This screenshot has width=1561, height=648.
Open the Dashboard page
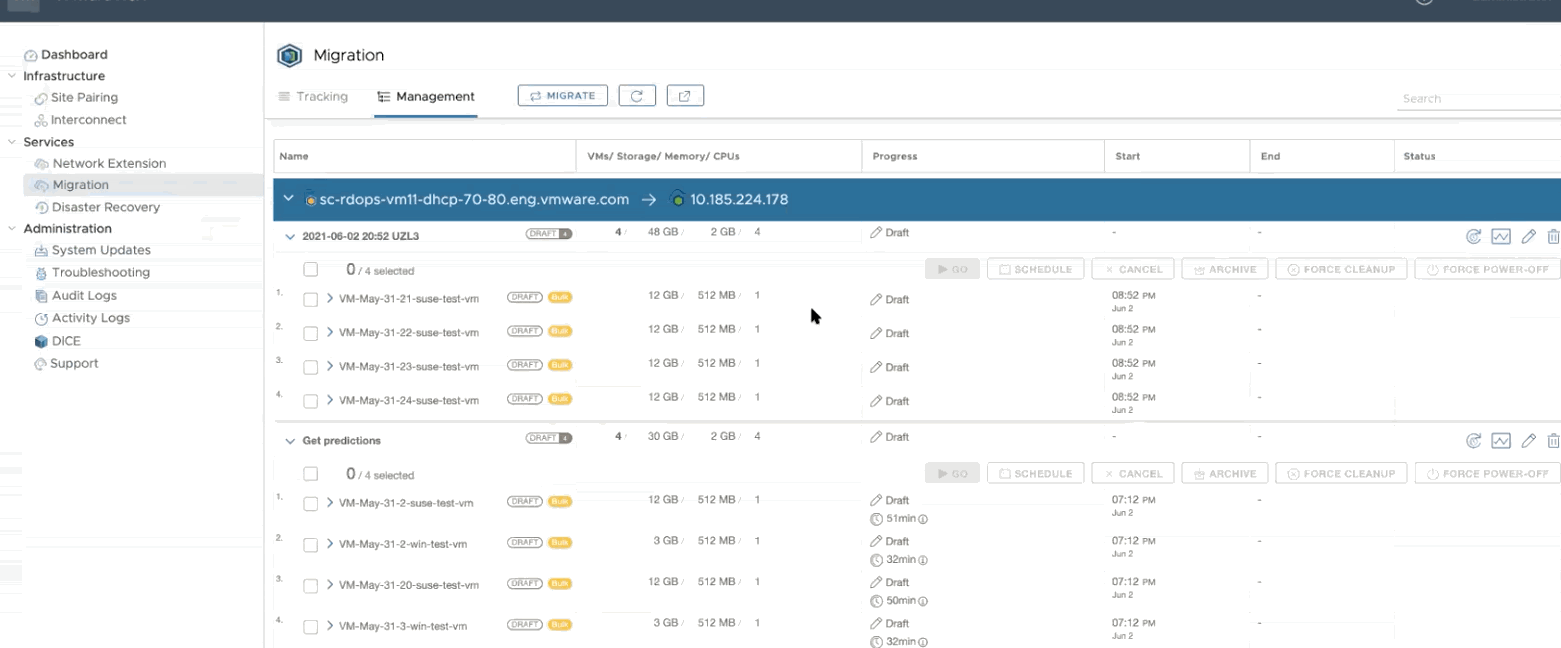74,55
